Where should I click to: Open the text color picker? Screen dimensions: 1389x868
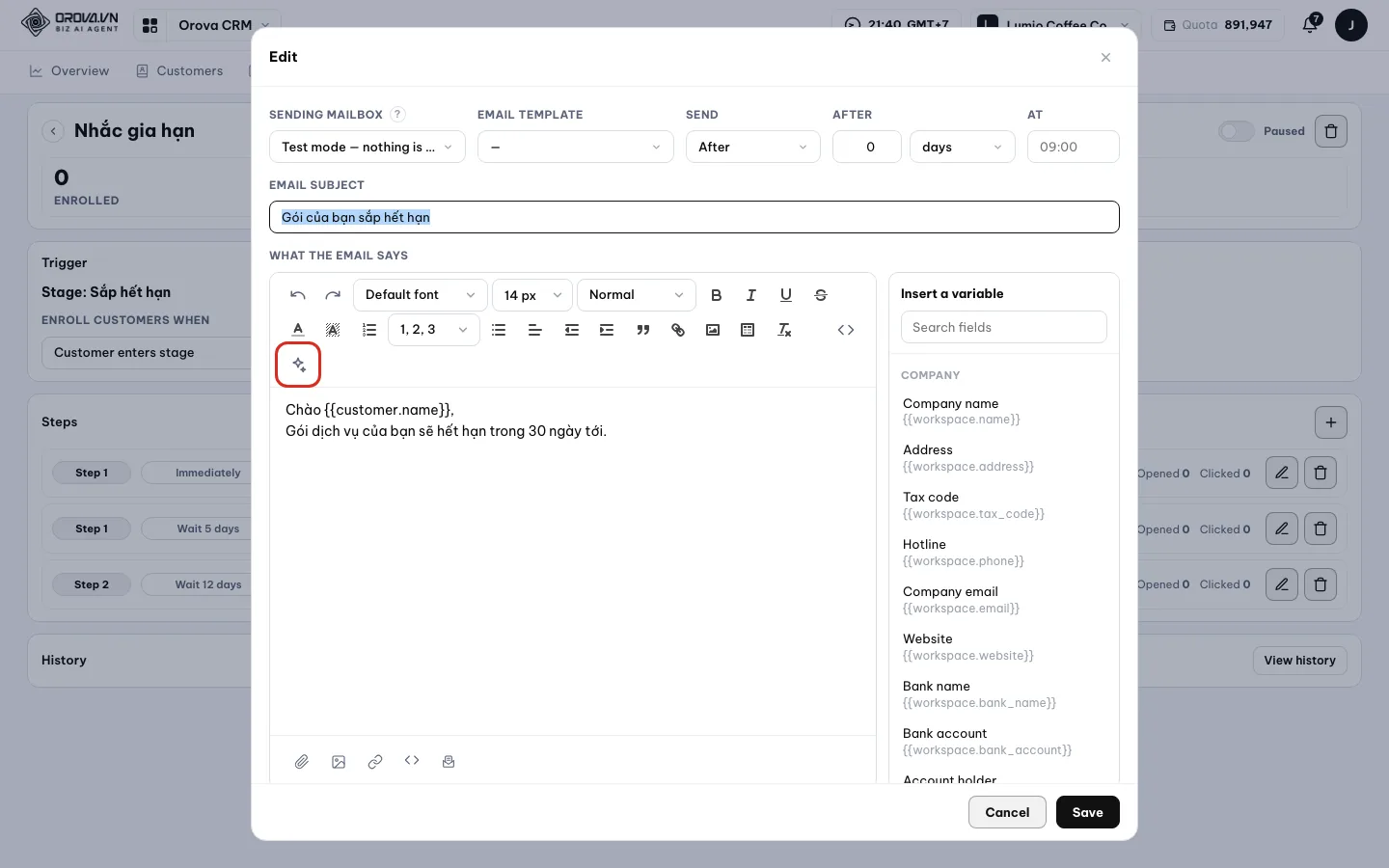[298, 330]
